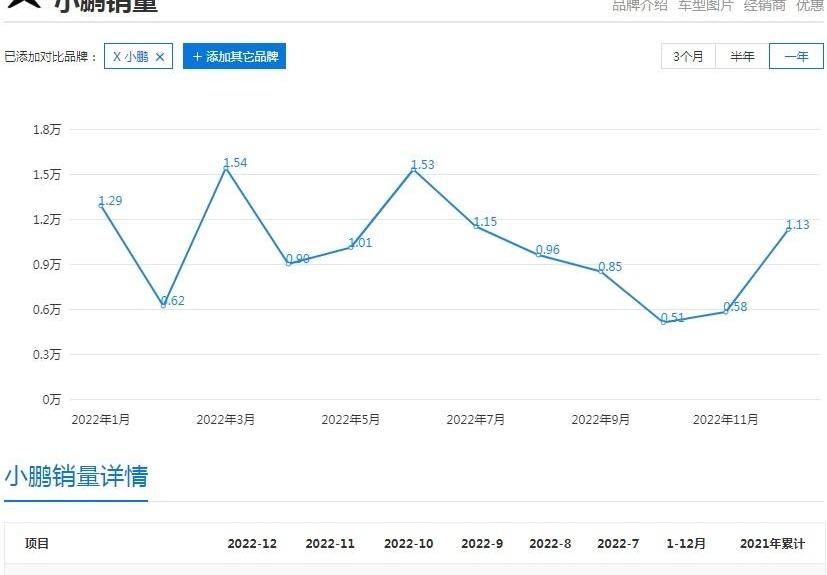Click the 2022-7 column header
827x575 pixels.
tap(618, 543)
